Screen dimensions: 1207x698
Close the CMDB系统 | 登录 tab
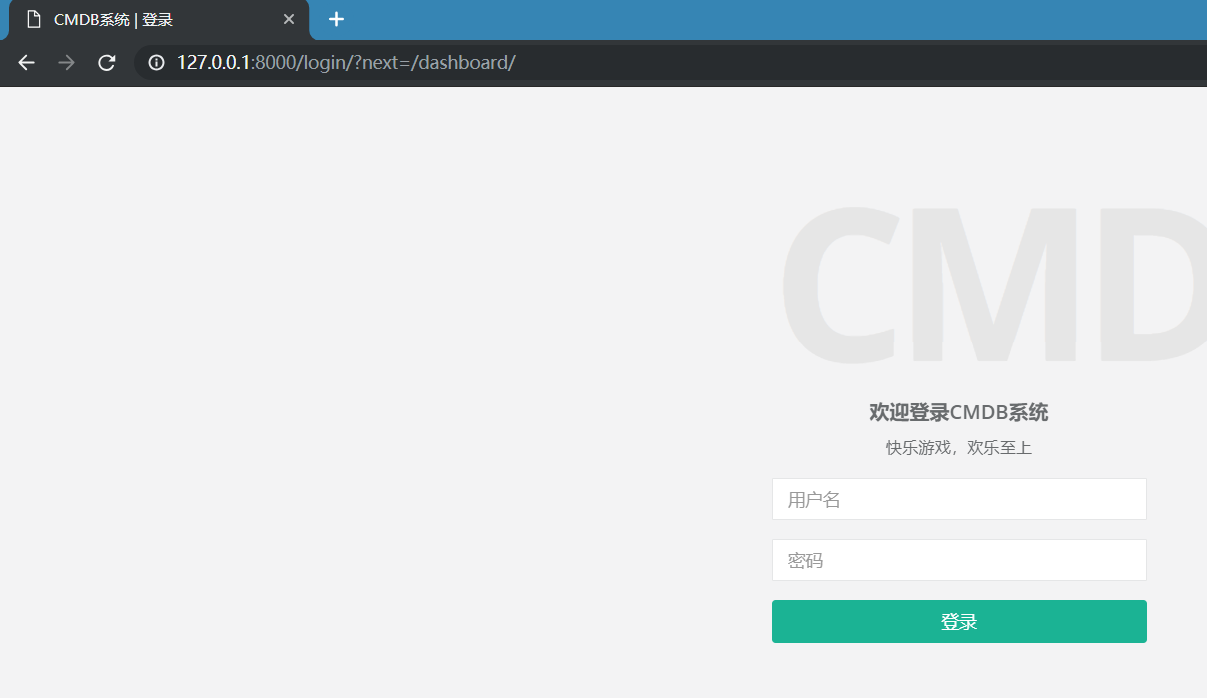tap(289, 20)
